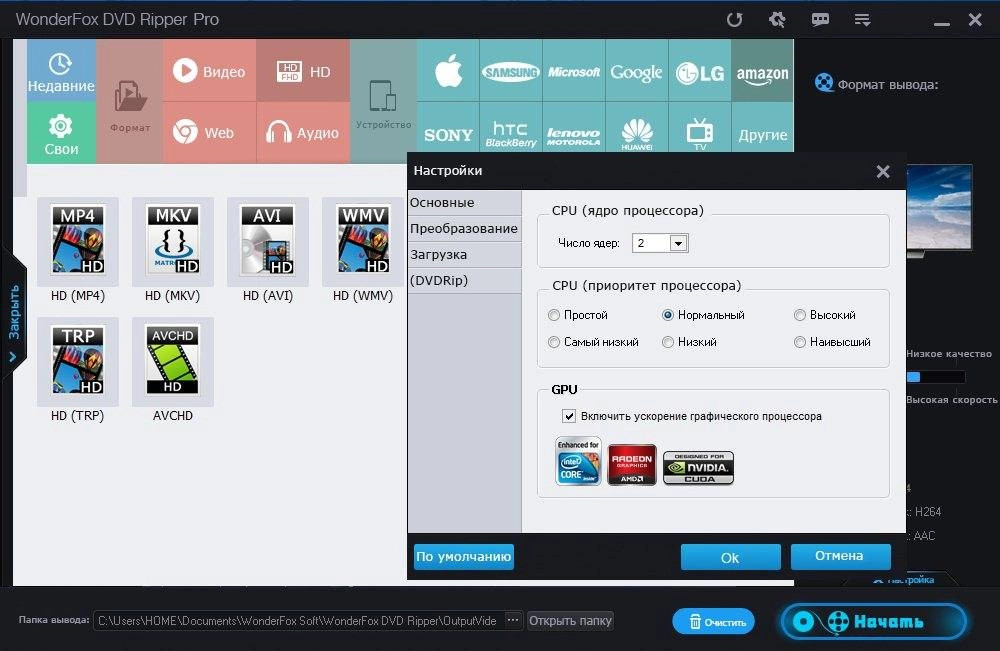The image size is (1000, 651).
Task: Choose the LG device brand
Action: tap(700, 70)
